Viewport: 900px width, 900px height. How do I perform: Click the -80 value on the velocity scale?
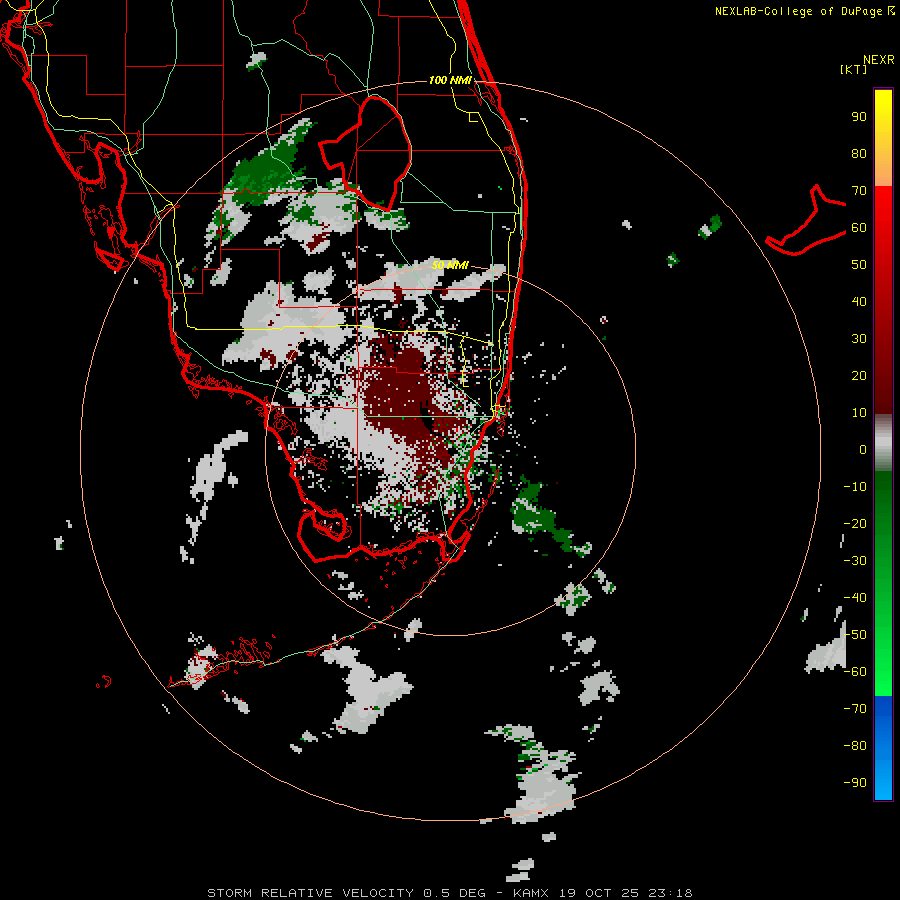click(855, 746)
